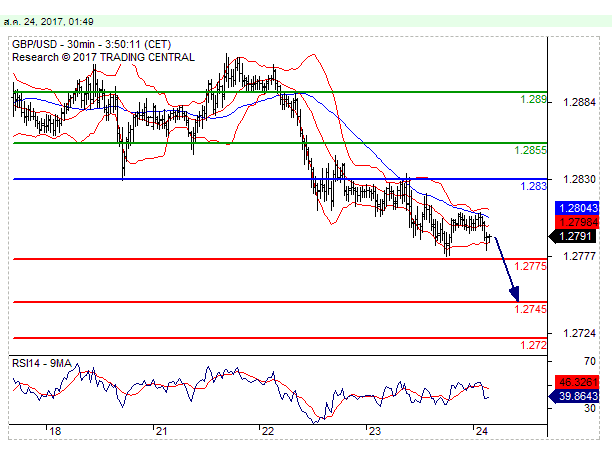Click the date axis label 24
This screenshot has height=453, width=612.
pos(482,431)
